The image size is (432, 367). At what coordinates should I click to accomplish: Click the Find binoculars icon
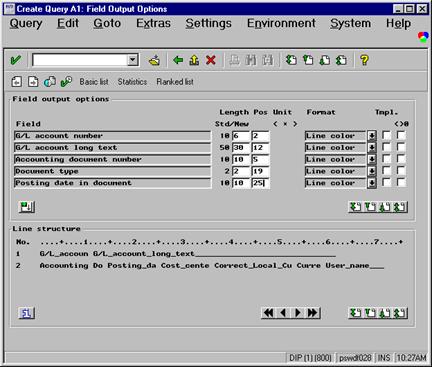click(251, 60)
